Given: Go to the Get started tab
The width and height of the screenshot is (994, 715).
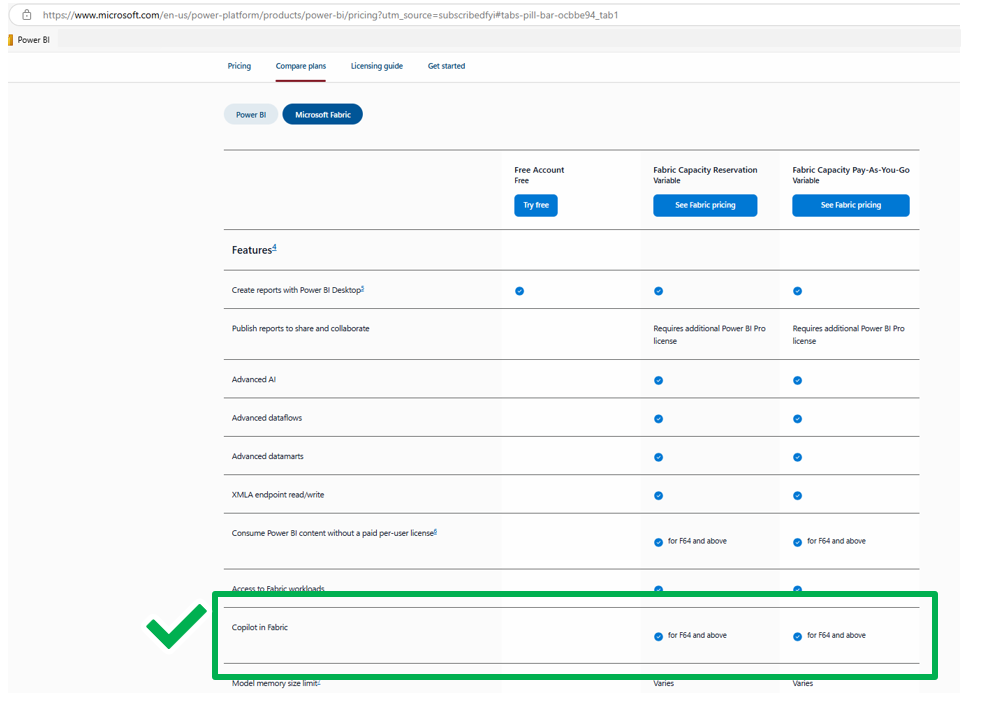Looking at the screenshot, I should tap(446, 66).
